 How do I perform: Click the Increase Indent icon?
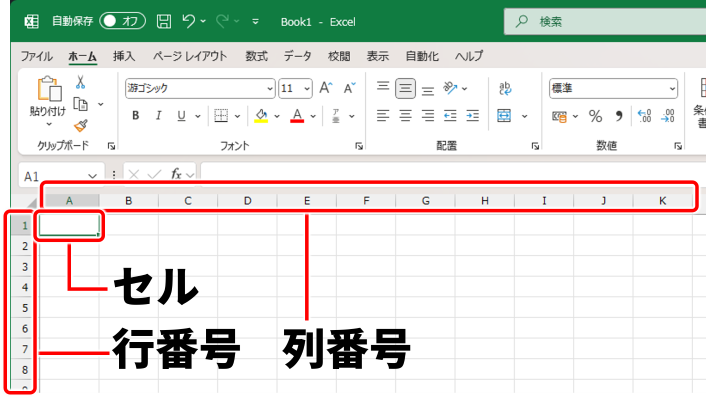tap(472, 116)
